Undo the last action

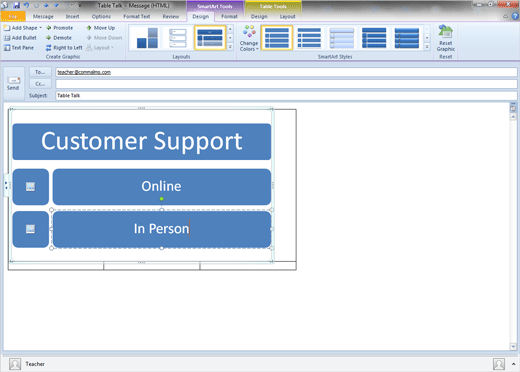(x=26, y=5)
